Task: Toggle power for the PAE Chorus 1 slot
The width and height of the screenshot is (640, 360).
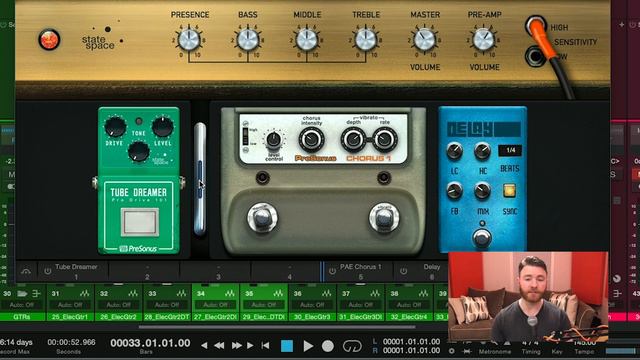Action: coord(332,271)
